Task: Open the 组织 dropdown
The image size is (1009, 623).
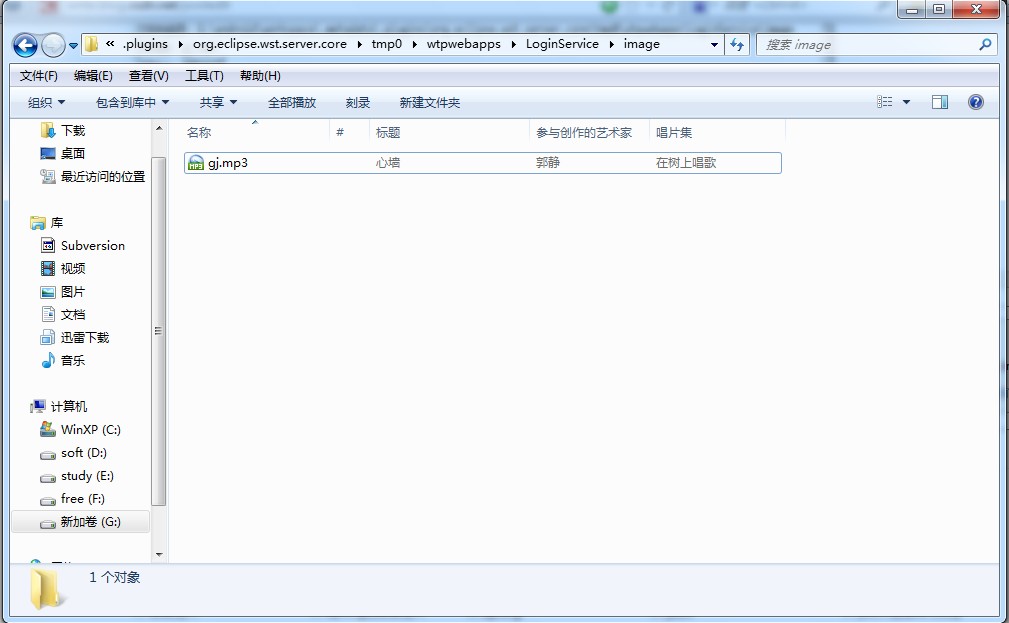Action: click(46, 102)
